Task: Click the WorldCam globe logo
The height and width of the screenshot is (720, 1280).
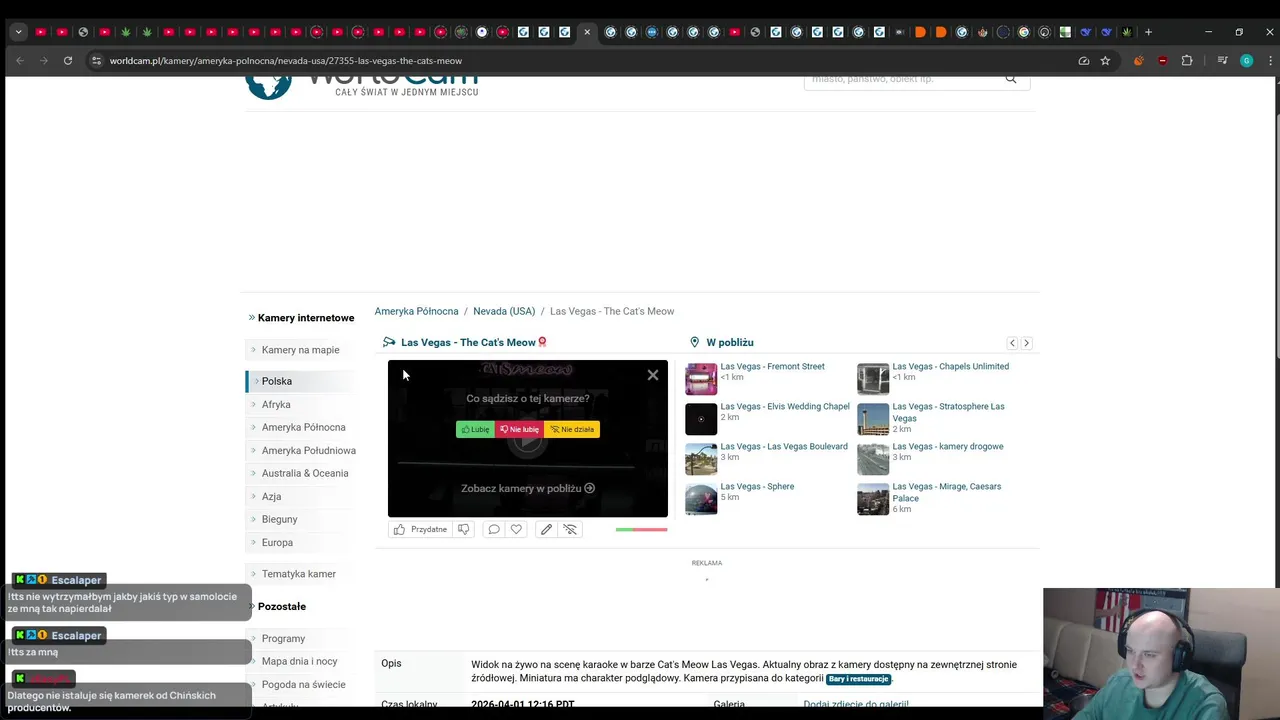Action: (268, 87)
